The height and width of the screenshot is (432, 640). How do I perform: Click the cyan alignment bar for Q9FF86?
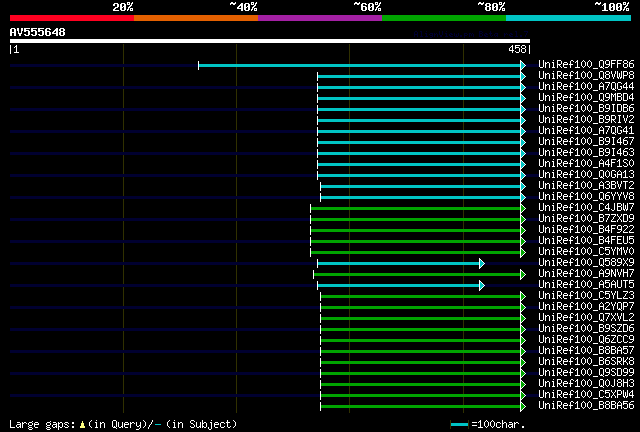[x=360, y=65]
